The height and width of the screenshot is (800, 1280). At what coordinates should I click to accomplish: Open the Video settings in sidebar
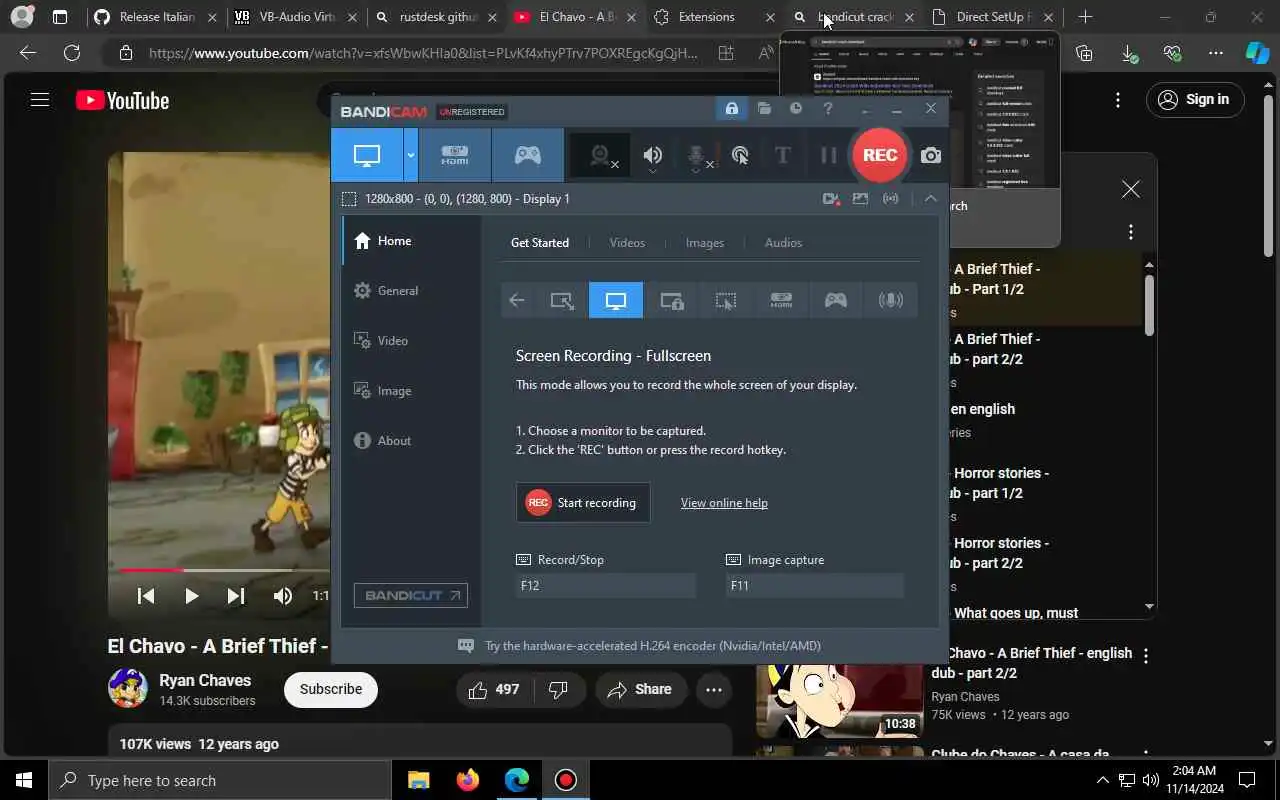(x=411, y=341)
